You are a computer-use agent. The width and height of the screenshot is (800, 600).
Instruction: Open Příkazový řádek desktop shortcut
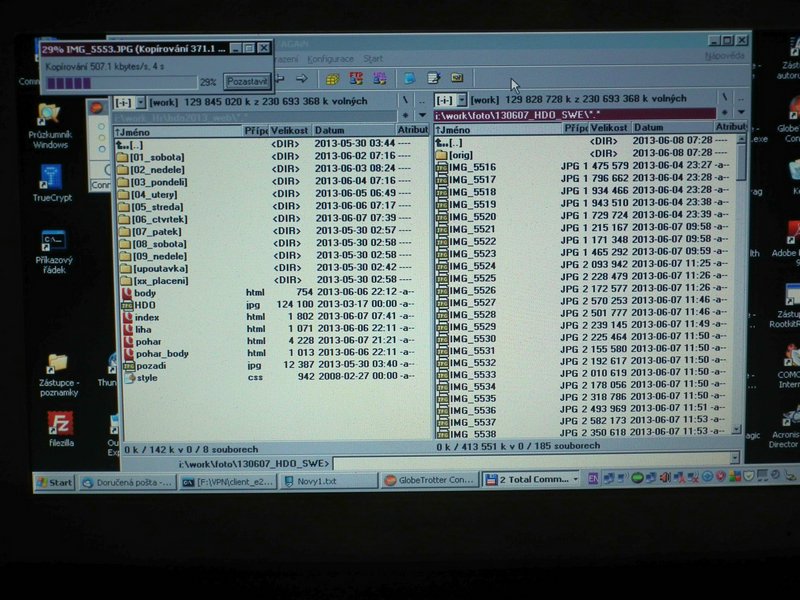click(54, 252)
